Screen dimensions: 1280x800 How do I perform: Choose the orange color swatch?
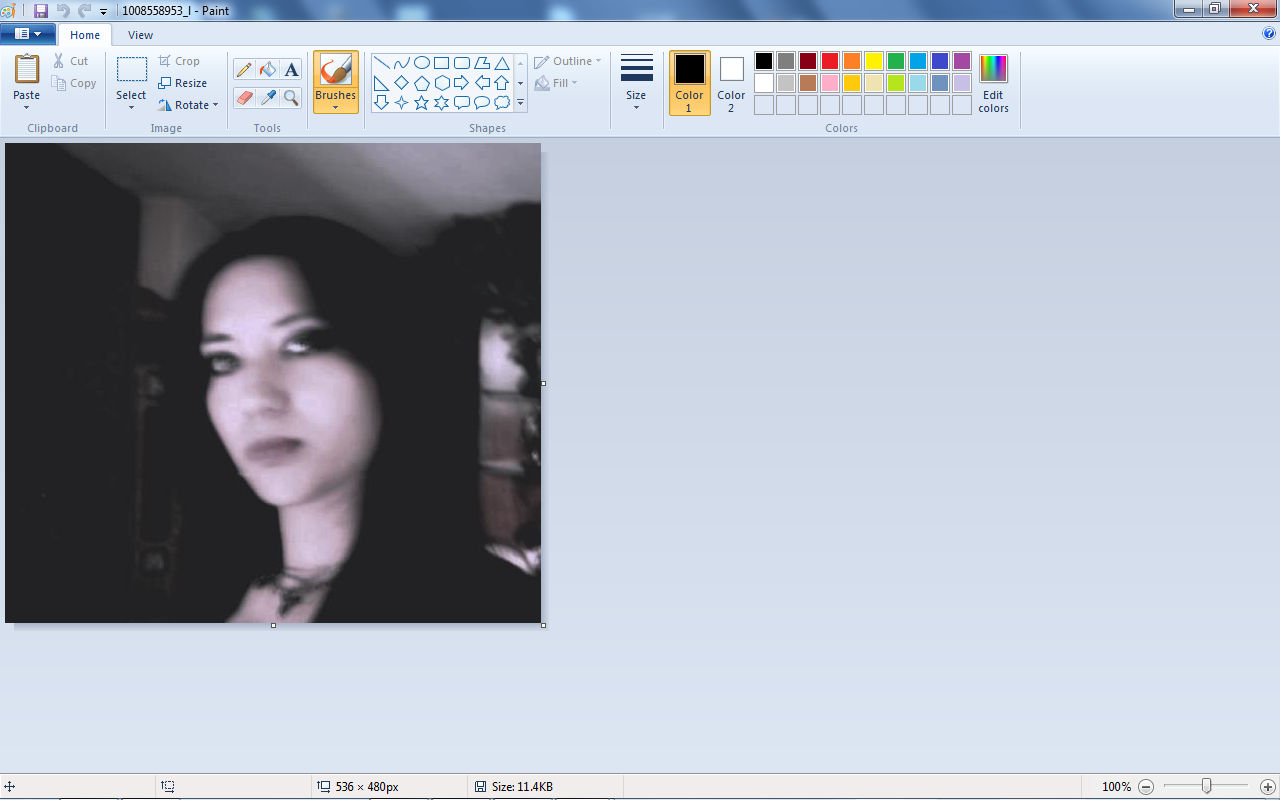852,61
